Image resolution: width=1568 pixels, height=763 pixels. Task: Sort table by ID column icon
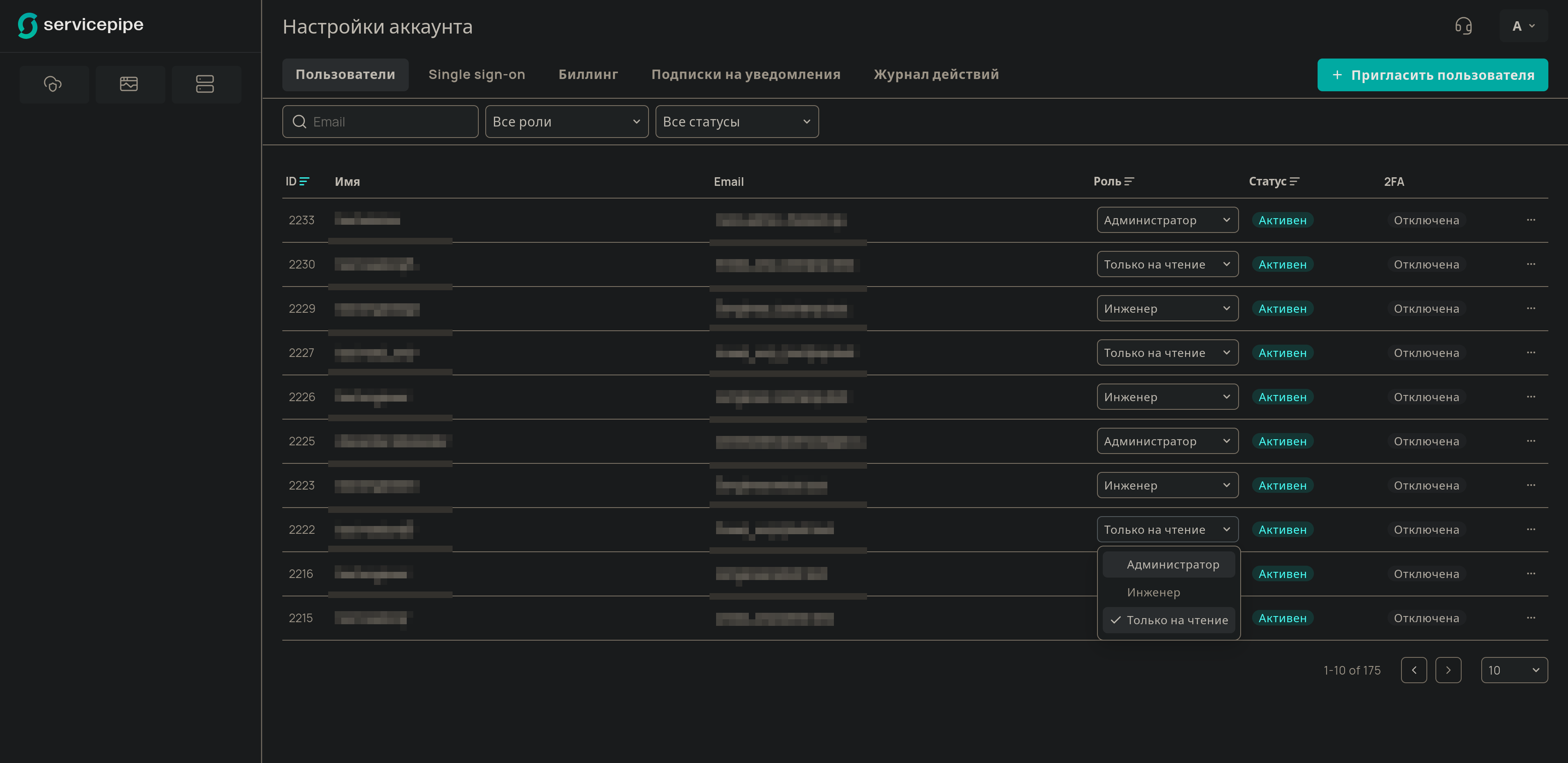(x=304, y=181)
